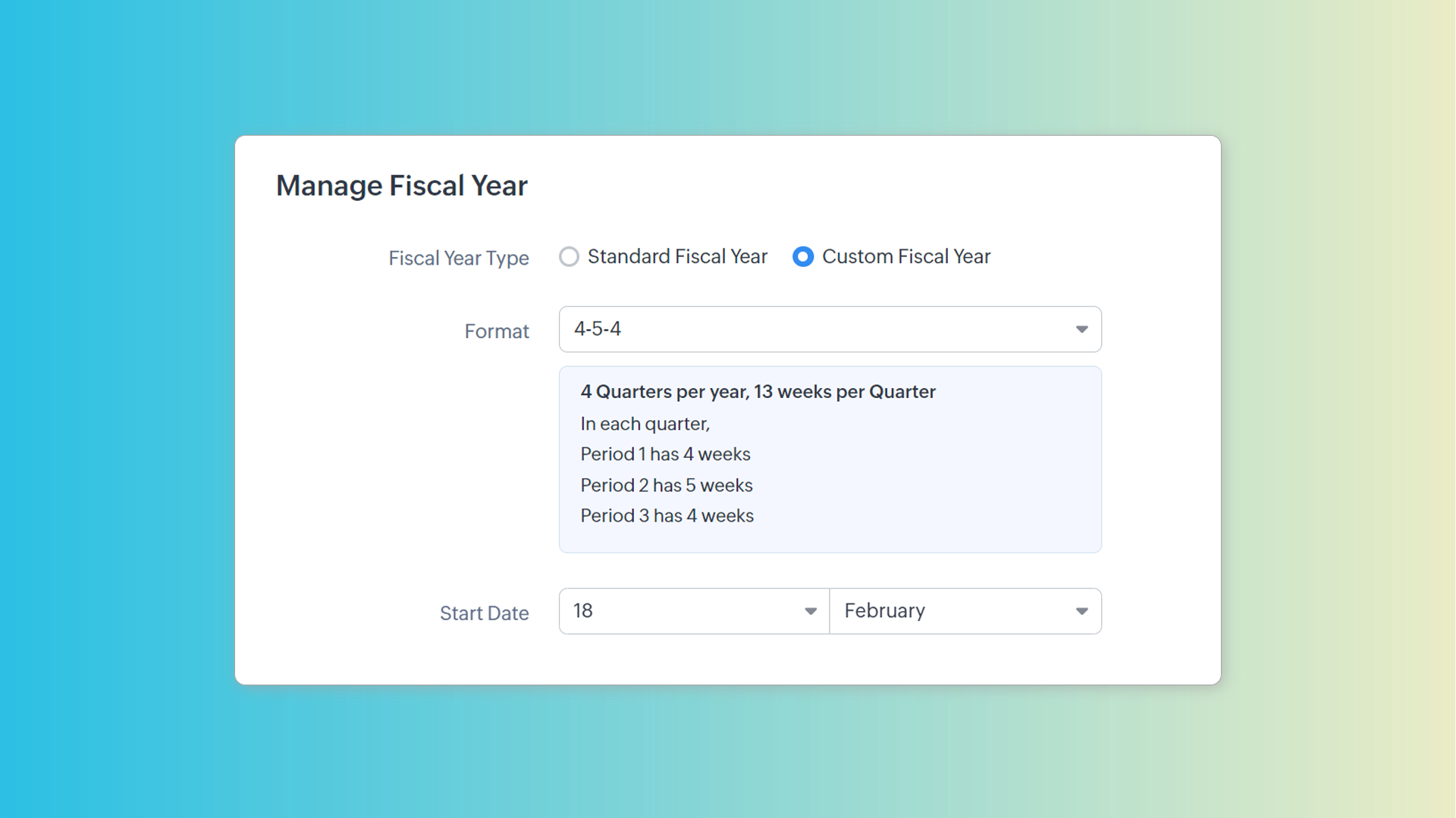Click the Format field label
Image resolution: width=1456 pixels, height=818 pixels.
point(496,331)
